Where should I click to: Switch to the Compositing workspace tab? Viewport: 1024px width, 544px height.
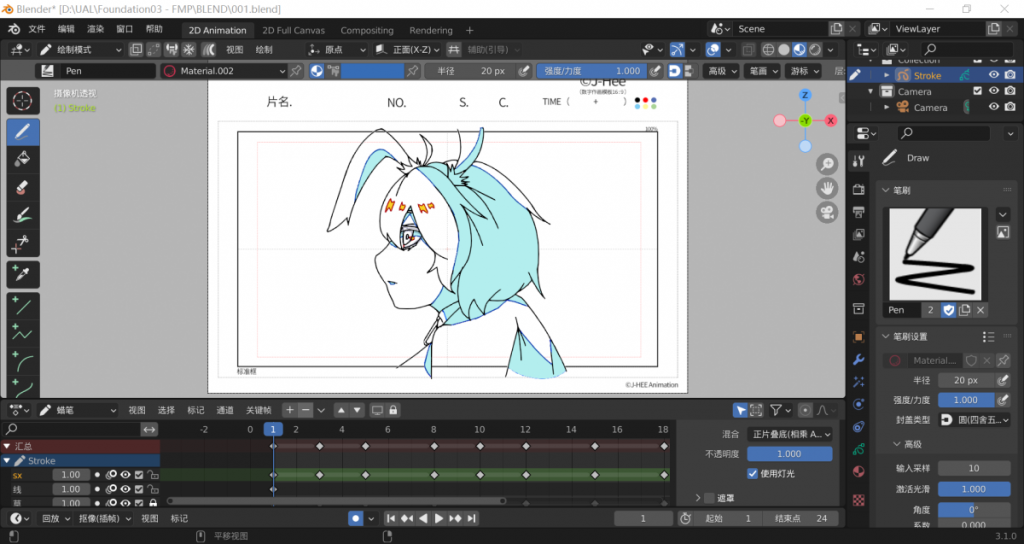click(367, 30)
